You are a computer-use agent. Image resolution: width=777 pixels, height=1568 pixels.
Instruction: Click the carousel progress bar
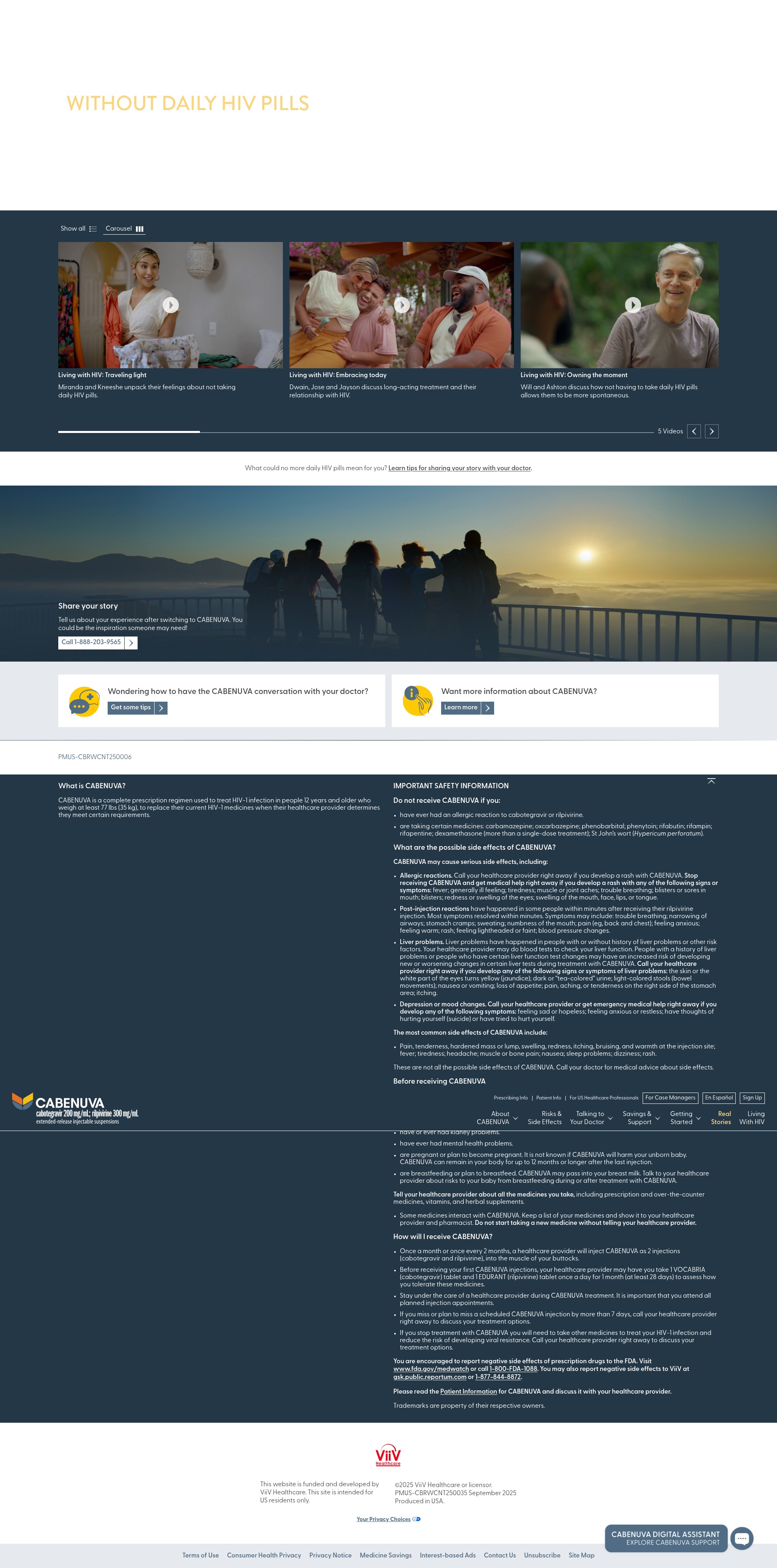356,432
